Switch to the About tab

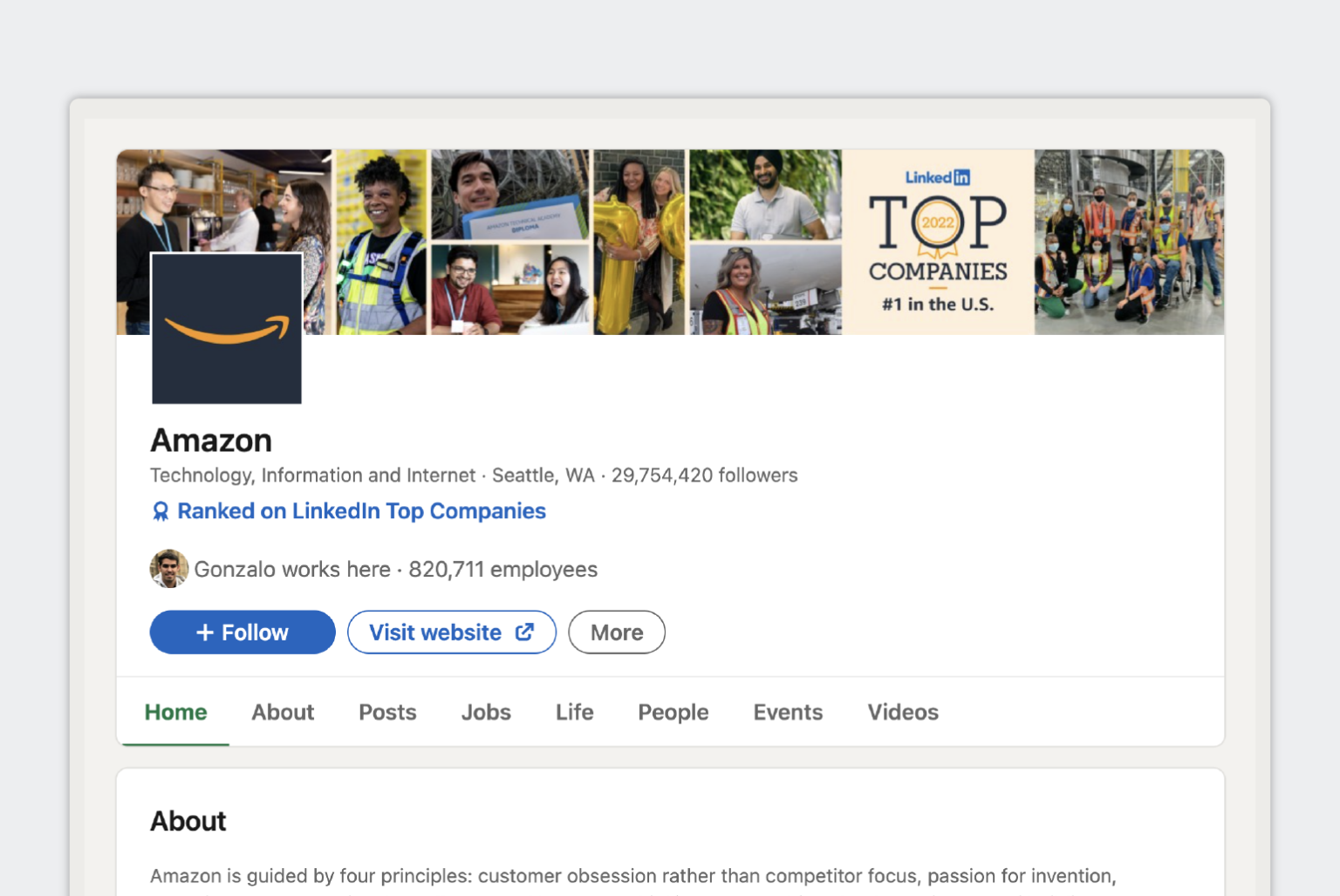coord(283,712)
